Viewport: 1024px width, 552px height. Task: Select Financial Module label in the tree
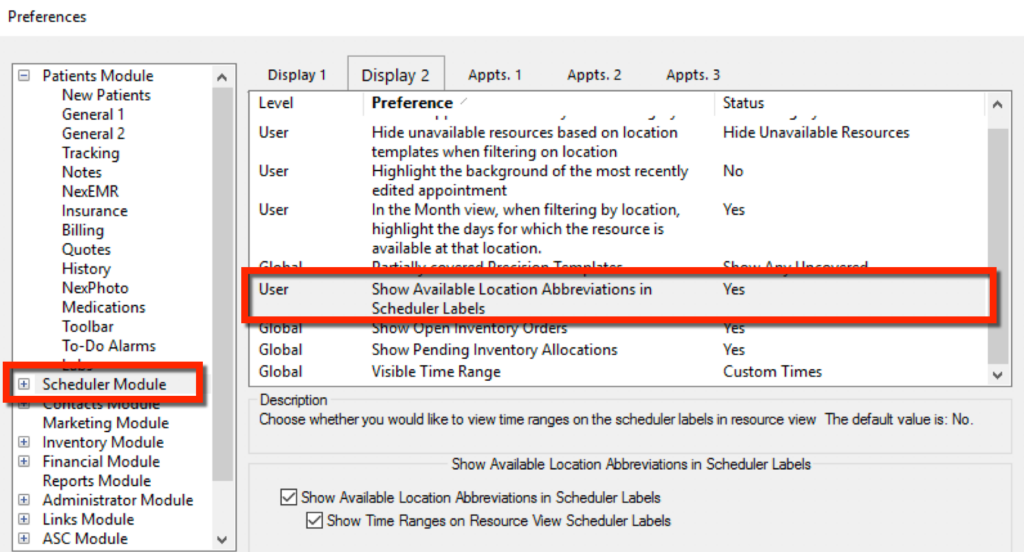(x=101, y=461)
